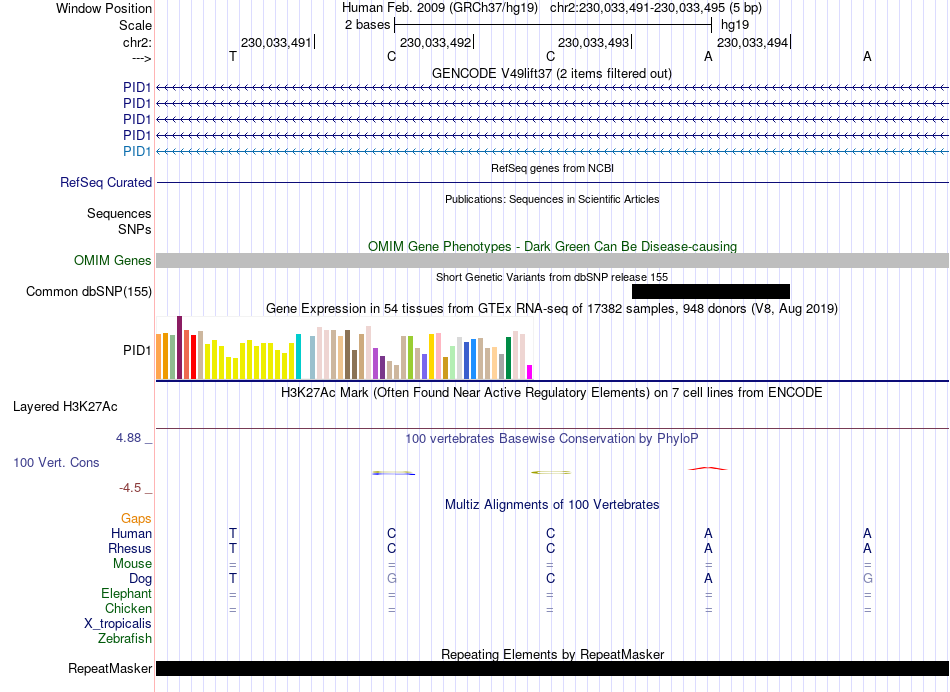This screenshot has width=950, height=692.
Task: Click the Zebrafish alignment row label
Action: point(125,639)
